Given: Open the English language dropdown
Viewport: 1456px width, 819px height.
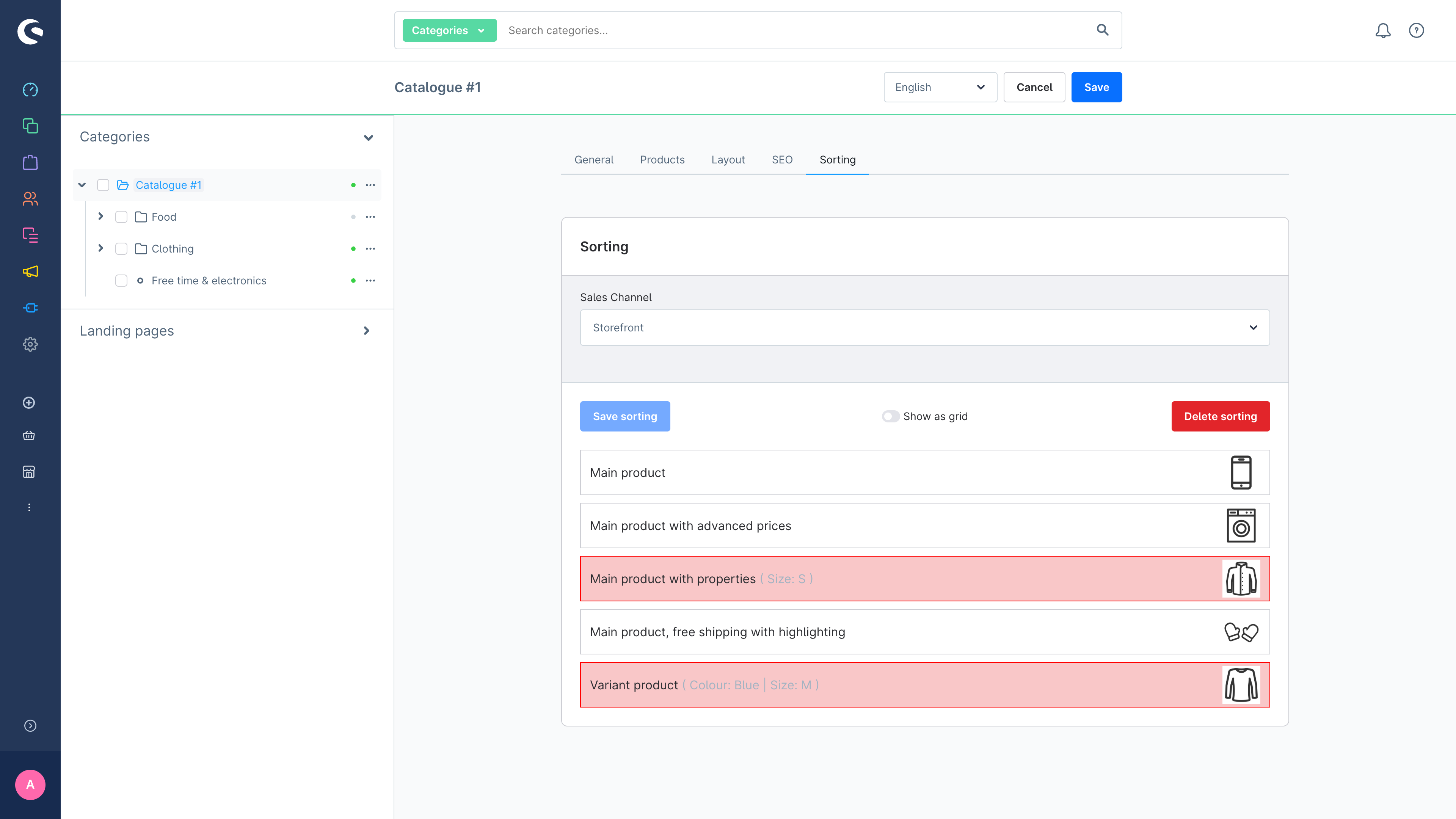Looking at the screenshot, I should coord(940,87).
